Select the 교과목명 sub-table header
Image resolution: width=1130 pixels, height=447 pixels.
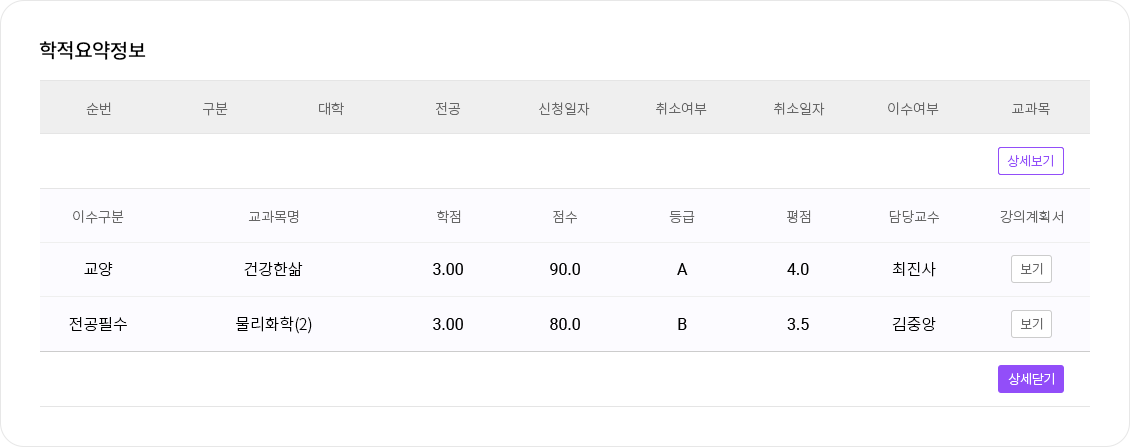(x=274, y=216)
